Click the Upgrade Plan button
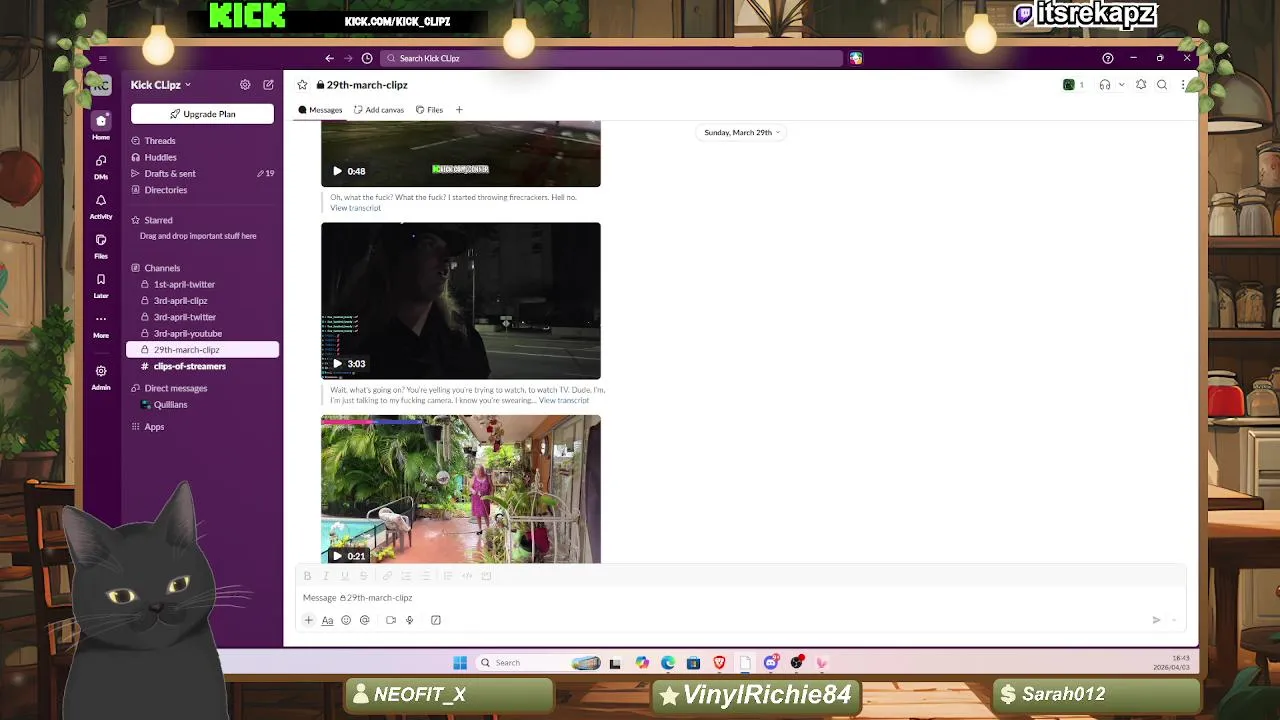The height and width of the screenshot is (720, 1280). pos(202,114)
